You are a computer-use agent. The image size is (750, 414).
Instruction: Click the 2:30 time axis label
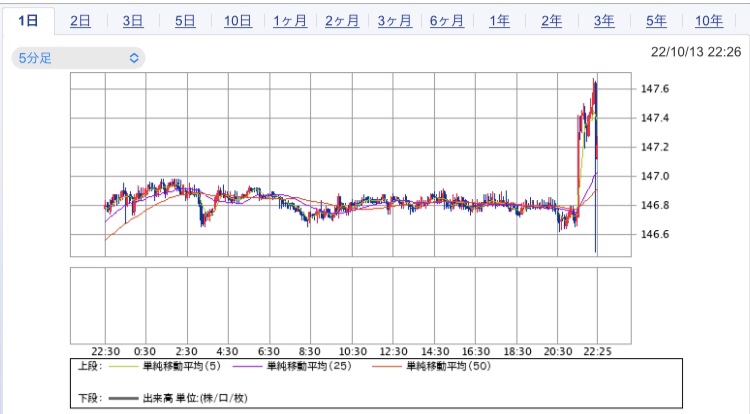pos(186,352)
